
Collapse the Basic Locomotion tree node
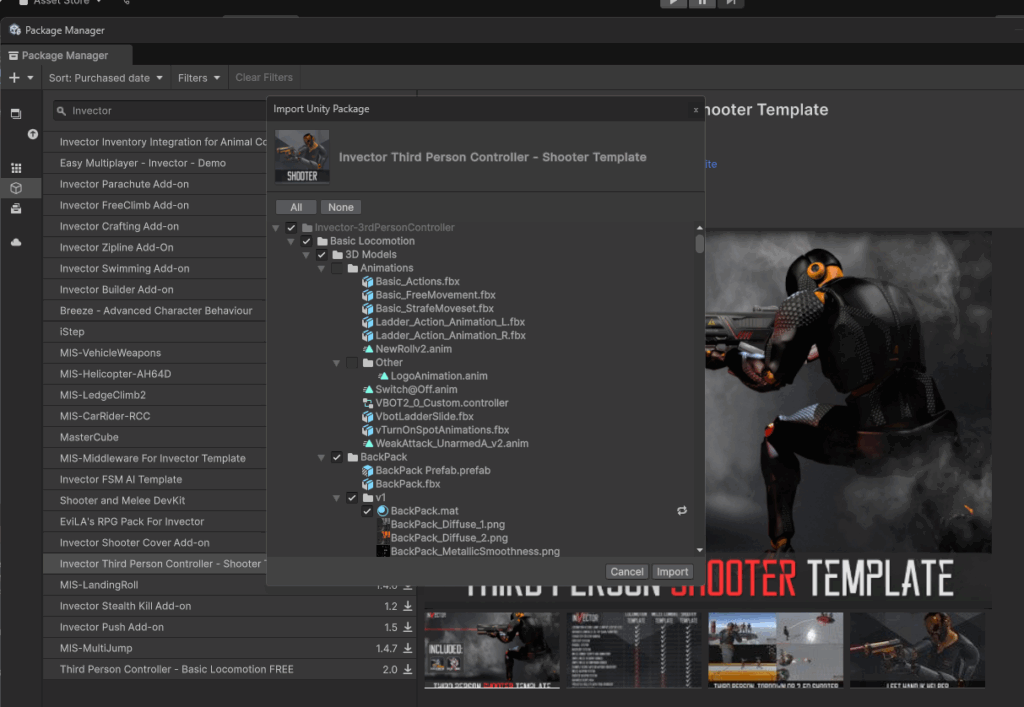click(x=291, y=242)
